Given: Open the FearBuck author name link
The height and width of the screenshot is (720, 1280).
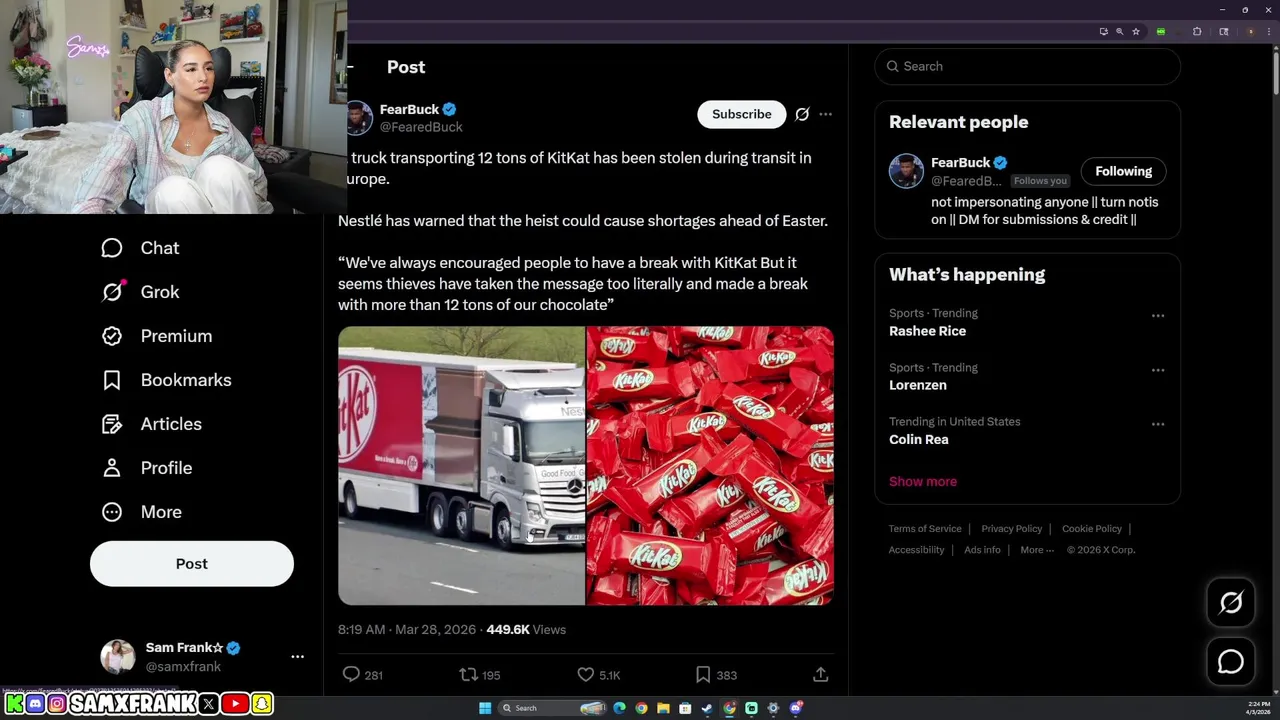Looking at the screenshot, I should point(410,109).
